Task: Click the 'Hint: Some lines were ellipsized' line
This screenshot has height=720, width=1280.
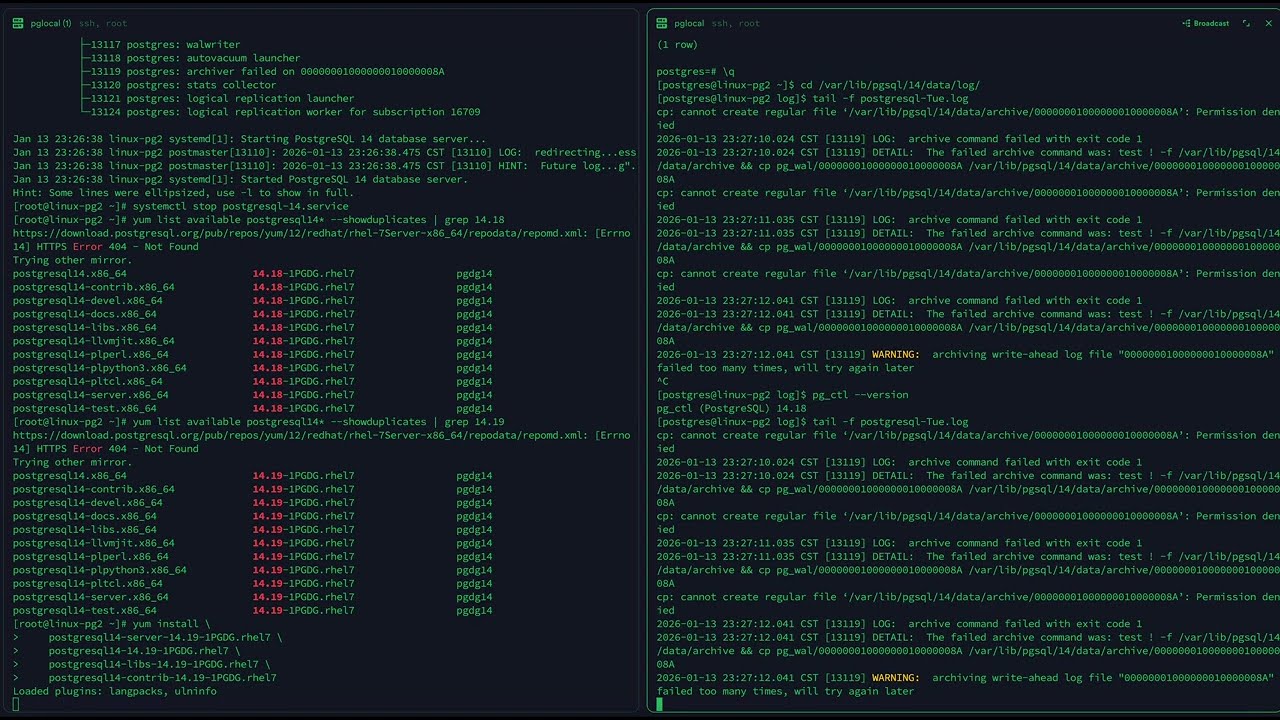Action: (x=183, y=193)
